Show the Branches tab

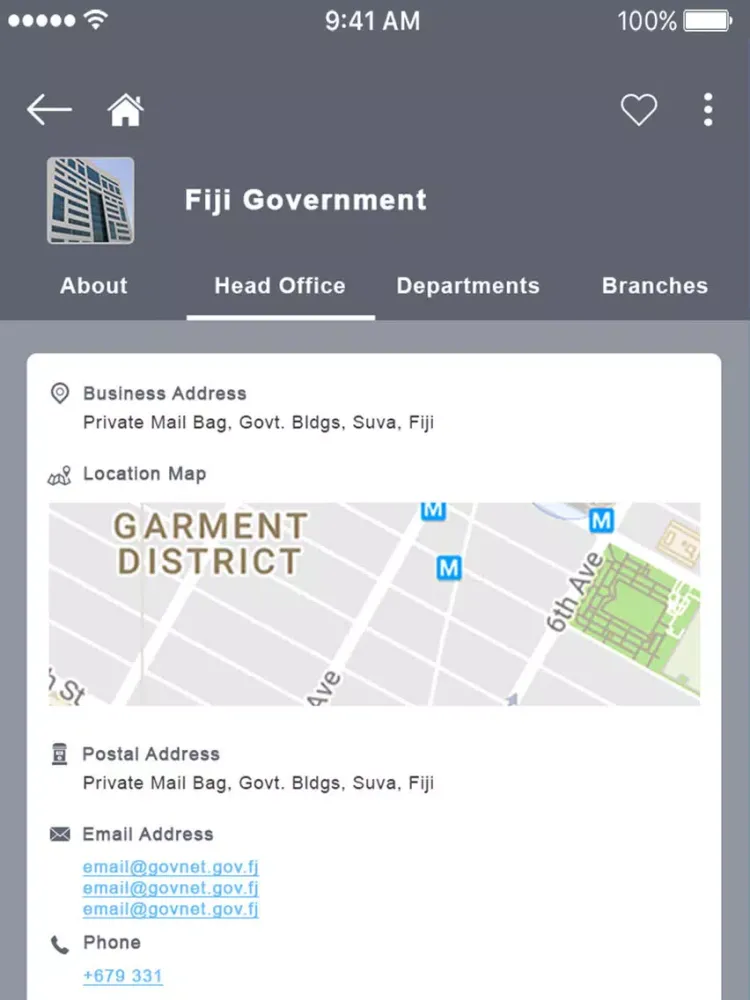point(655,286)
